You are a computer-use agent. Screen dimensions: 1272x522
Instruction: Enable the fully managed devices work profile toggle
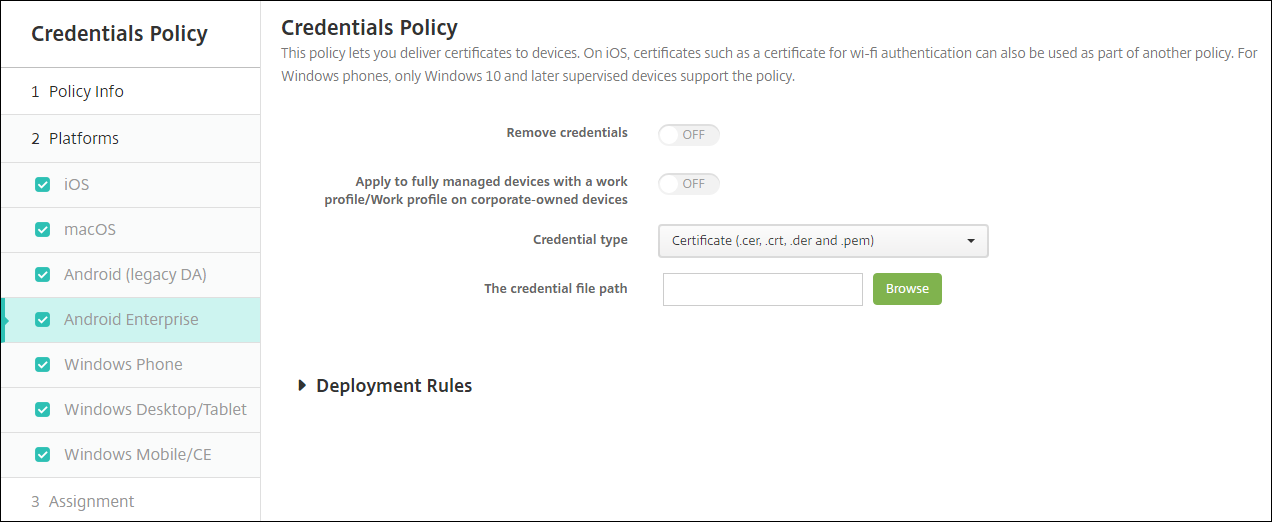[x=688, y=184]
